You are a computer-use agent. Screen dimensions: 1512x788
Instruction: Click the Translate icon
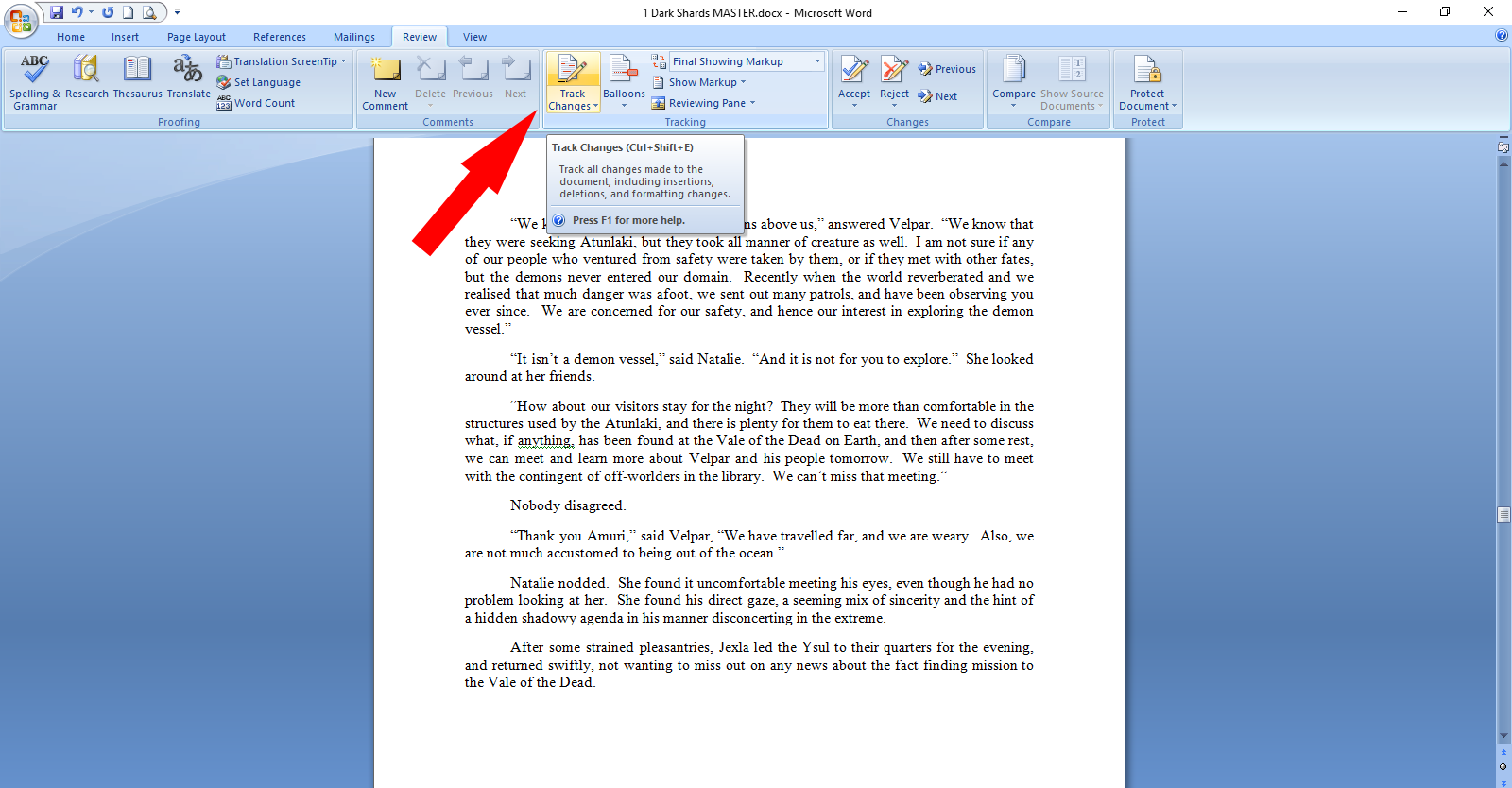188,71
